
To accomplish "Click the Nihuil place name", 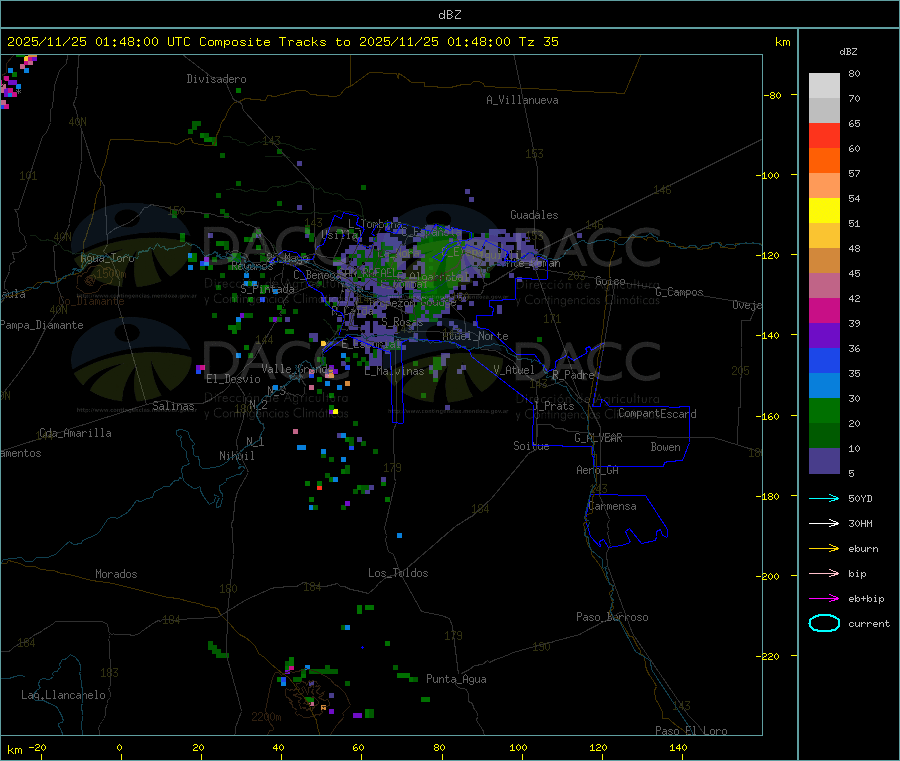I will [x=236, y=456].
